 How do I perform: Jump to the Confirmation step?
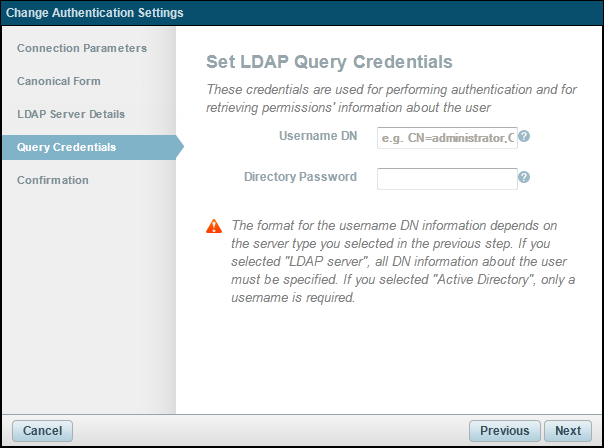coord(53,180)
